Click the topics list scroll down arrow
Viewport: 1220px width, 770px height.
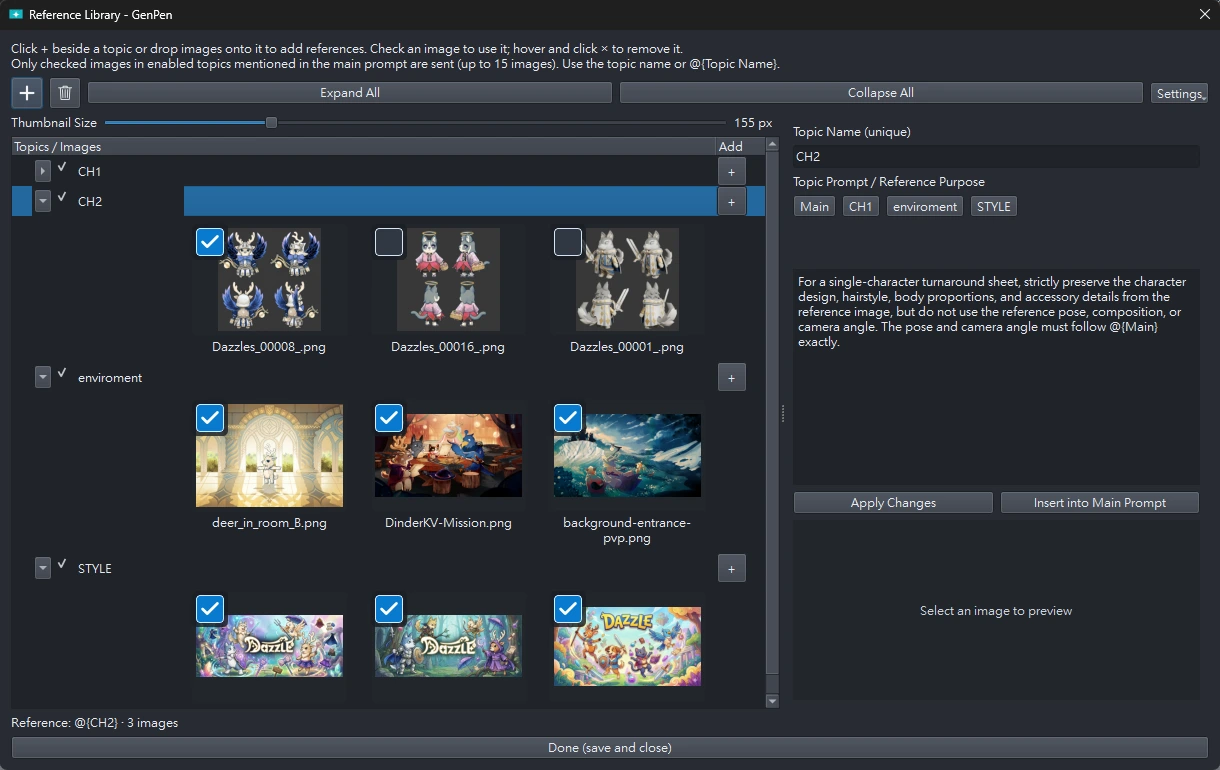pos(772,702)
